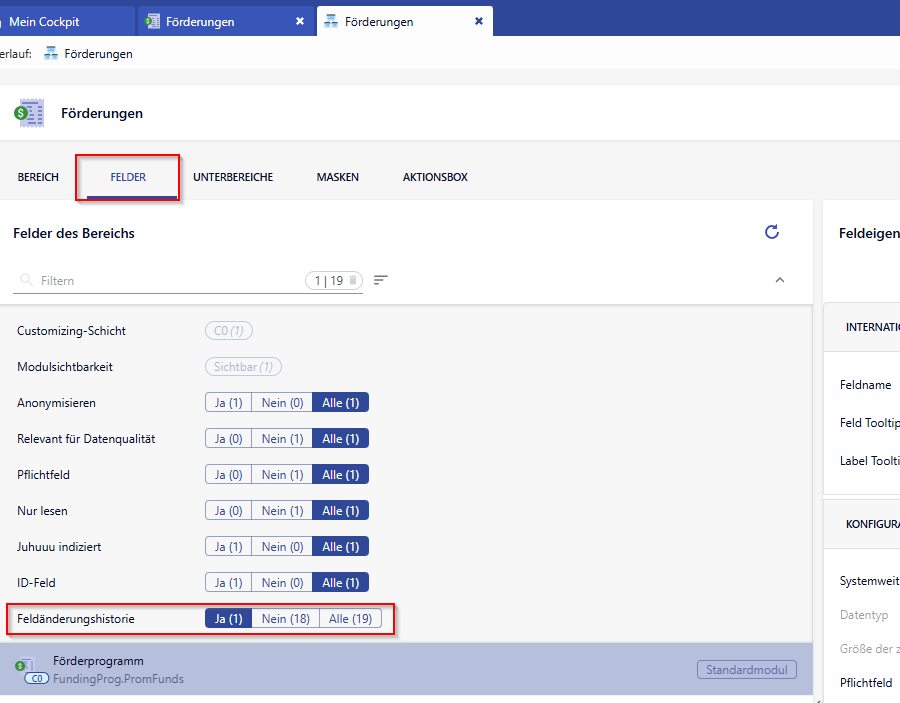Click the Förderprogramm field icon in list
Image resolution: width=900 pixels, height=703 pixels.
coord(25,665)
